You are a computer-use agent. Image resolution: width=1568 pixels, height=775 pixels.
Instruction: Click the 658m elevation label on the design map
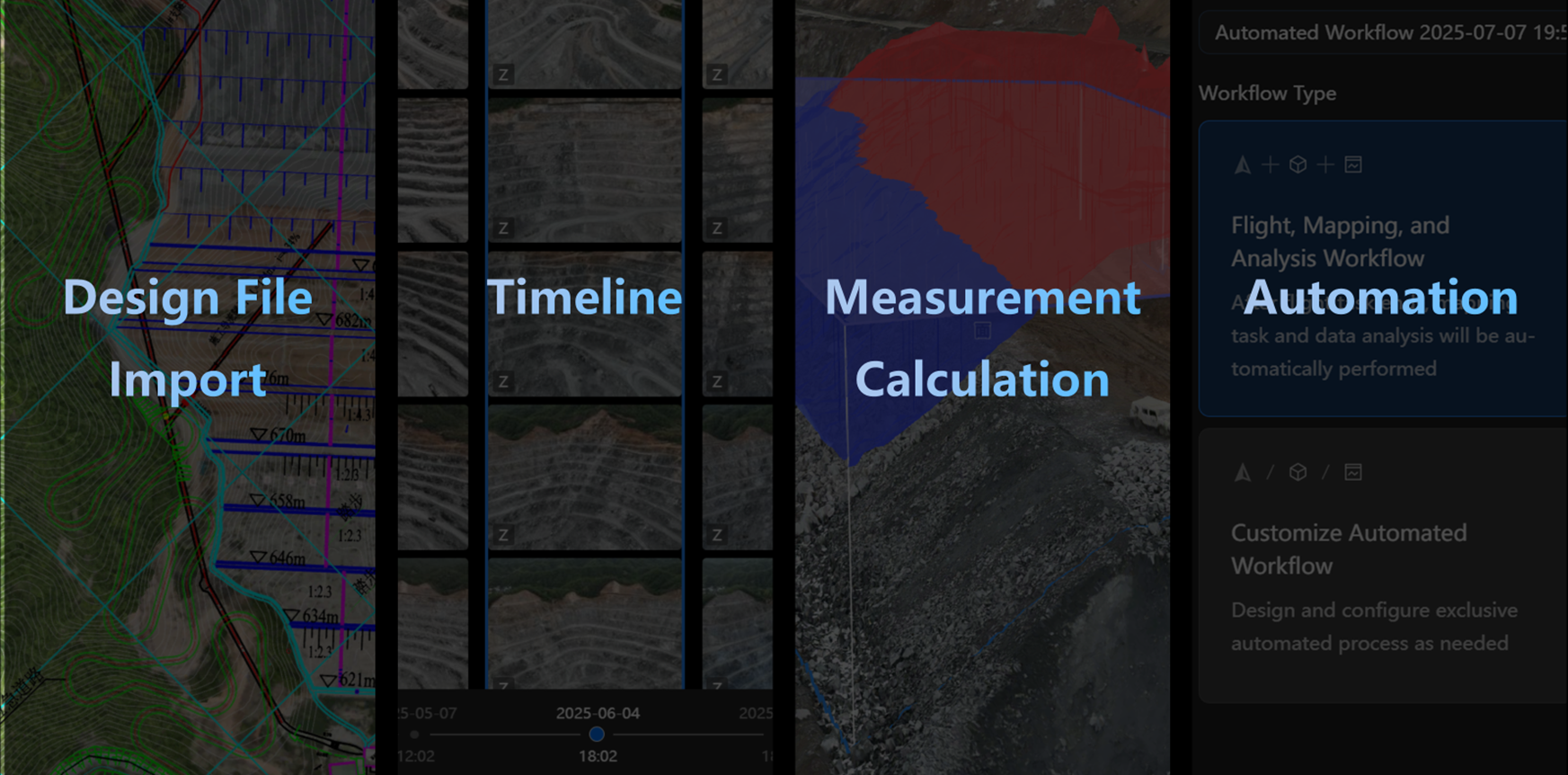pos(287,501)
